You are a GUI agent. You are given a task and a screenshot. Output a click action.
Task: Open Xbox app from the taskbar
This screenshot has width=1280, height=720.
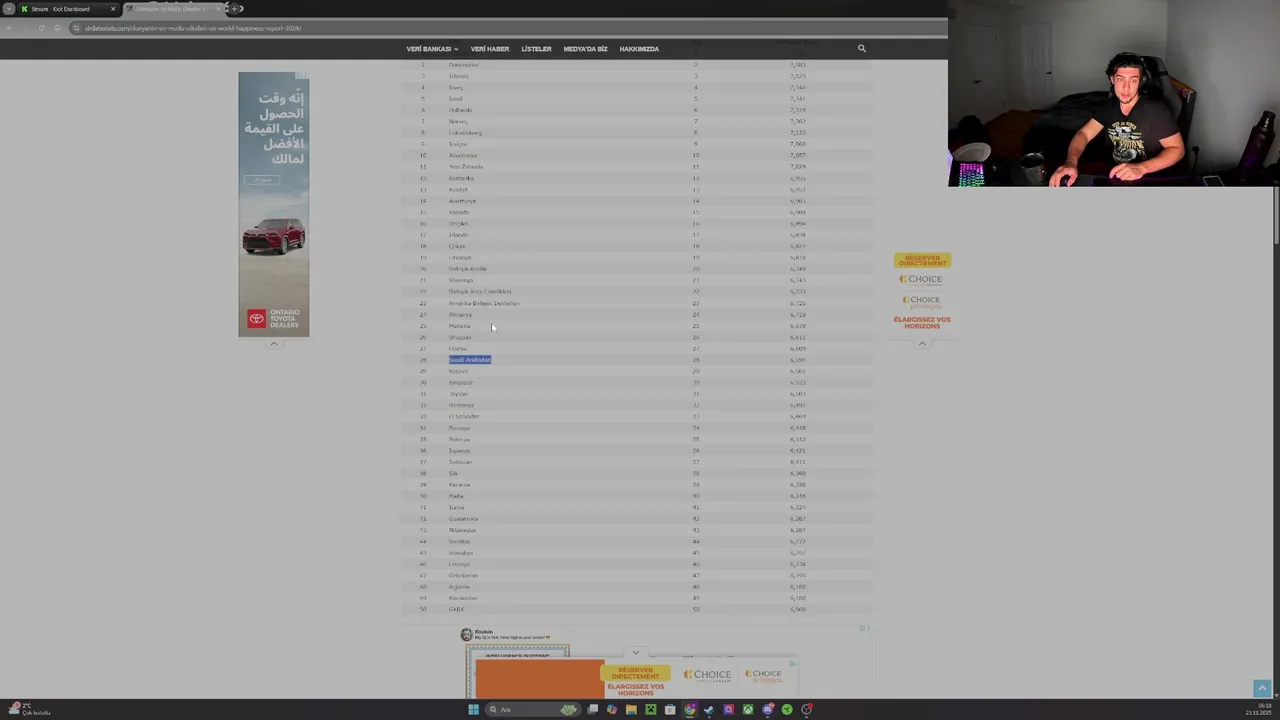(x=748, y=709)
